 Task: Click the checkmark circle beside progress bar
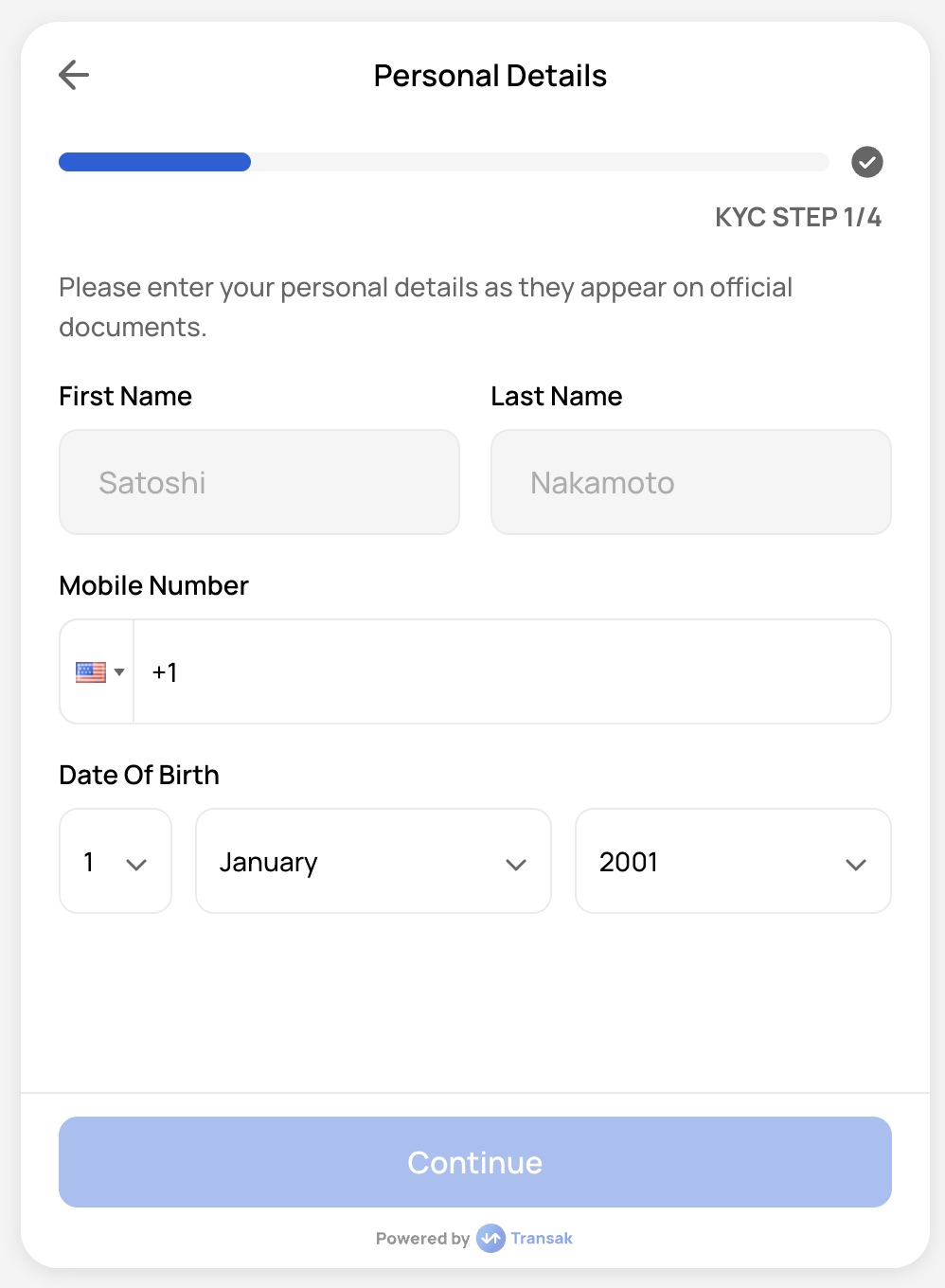[x=866, y=162]
